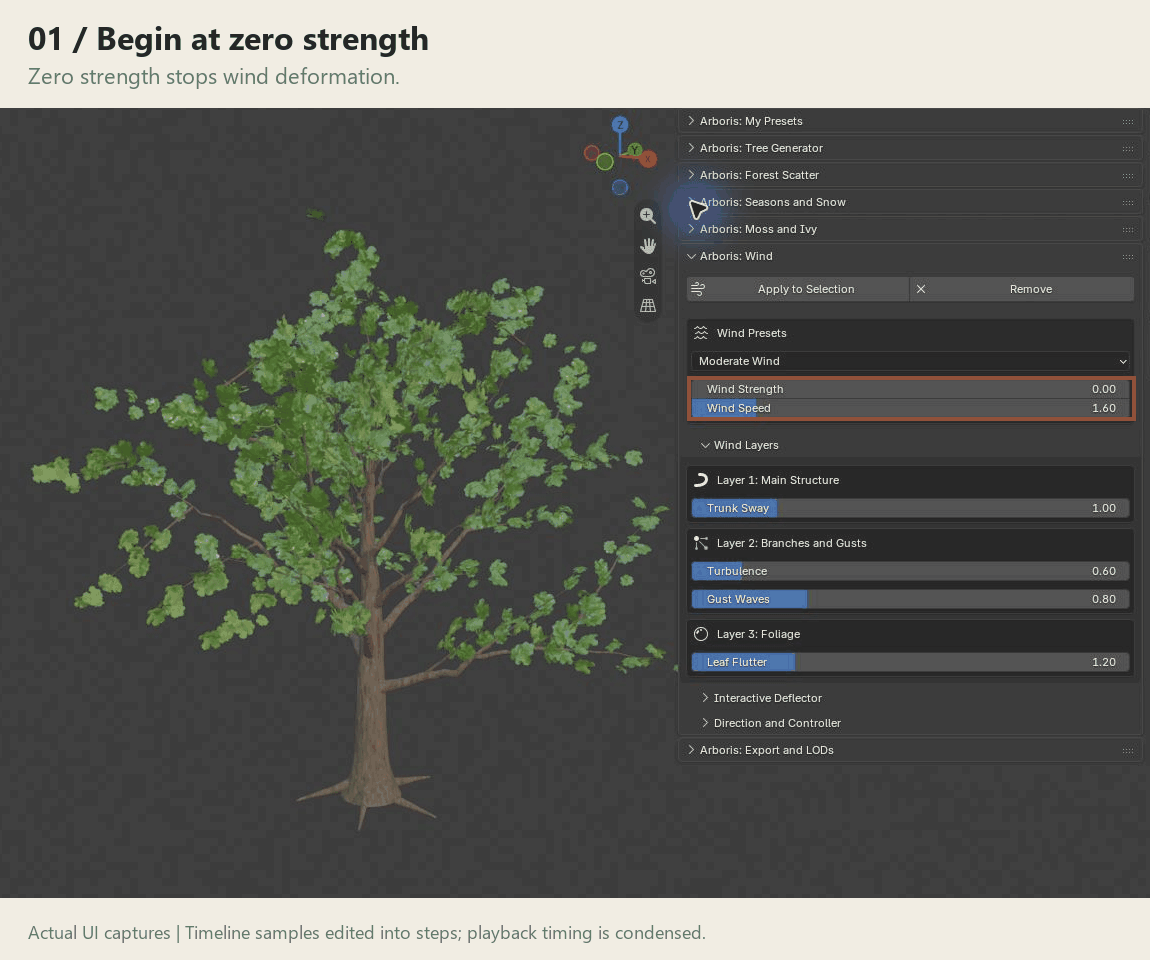Image resolution: width=1150 pixels, height=960 pixels.
Task: Click the Leaf Flutter slider
Action: click(x=910, y=662)
